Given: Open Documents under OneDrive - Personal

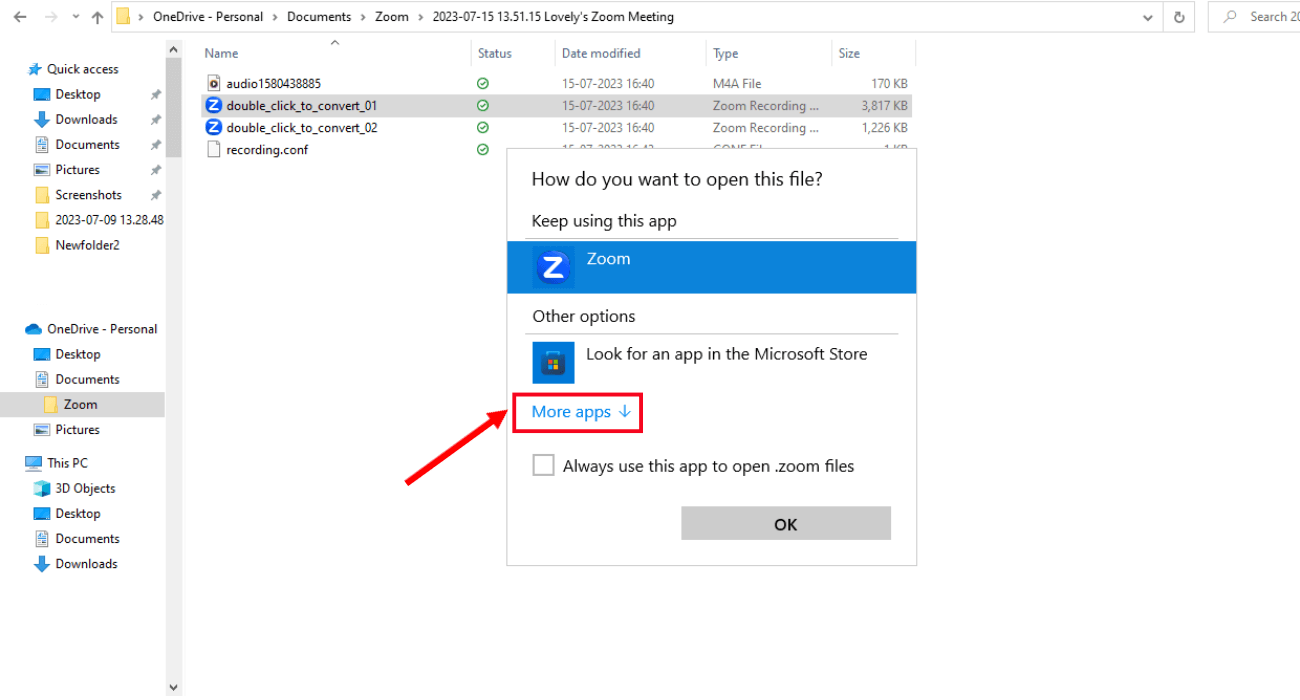Looking at the screenshot, I should pyautogui.click(x=87, y=379).
